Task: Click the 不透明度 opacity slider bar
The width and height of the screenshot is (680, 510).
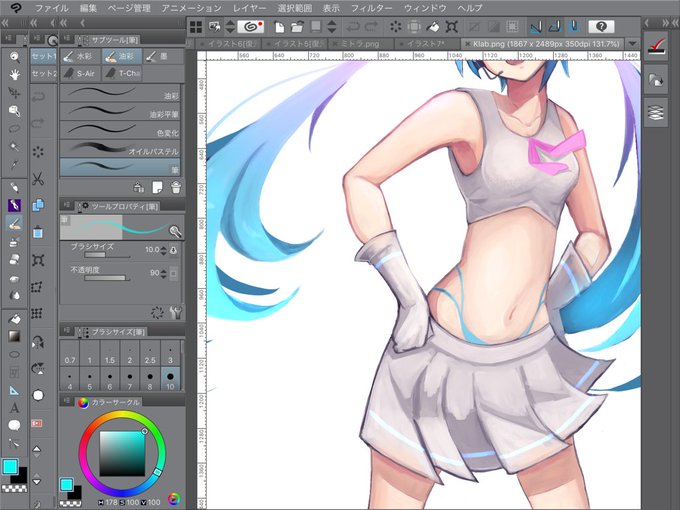Action: click(x=106, y=278)
